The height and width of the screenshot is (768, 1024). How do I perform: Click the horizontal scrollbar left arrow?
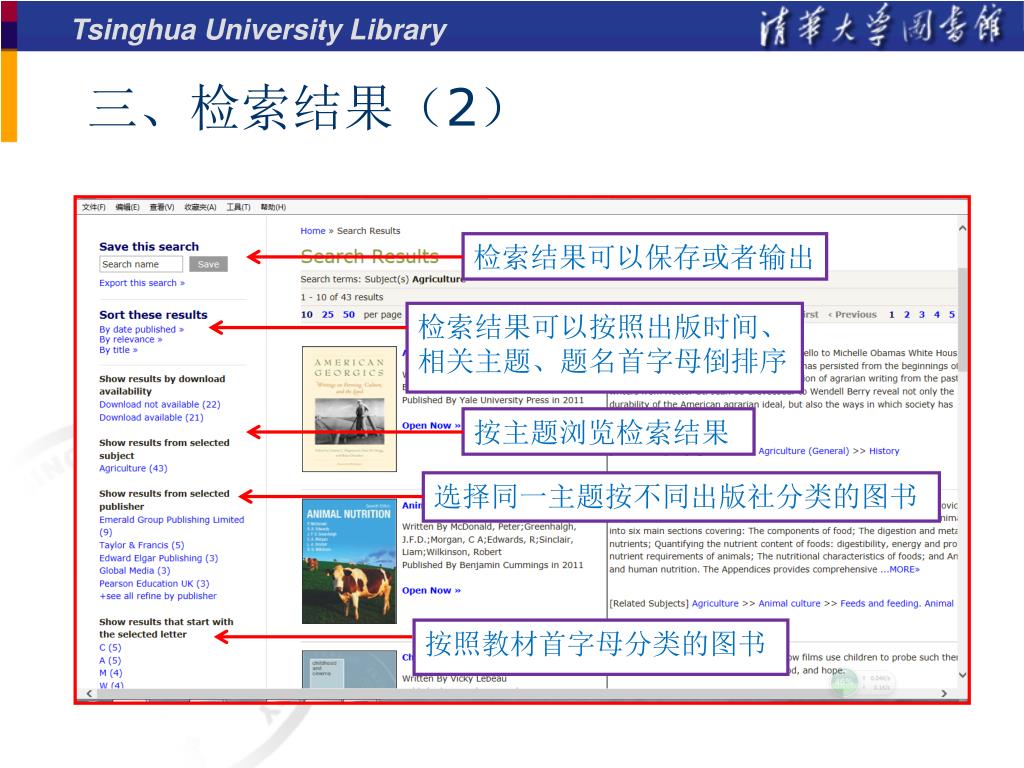pyautogui.click(x=90, y=694)
